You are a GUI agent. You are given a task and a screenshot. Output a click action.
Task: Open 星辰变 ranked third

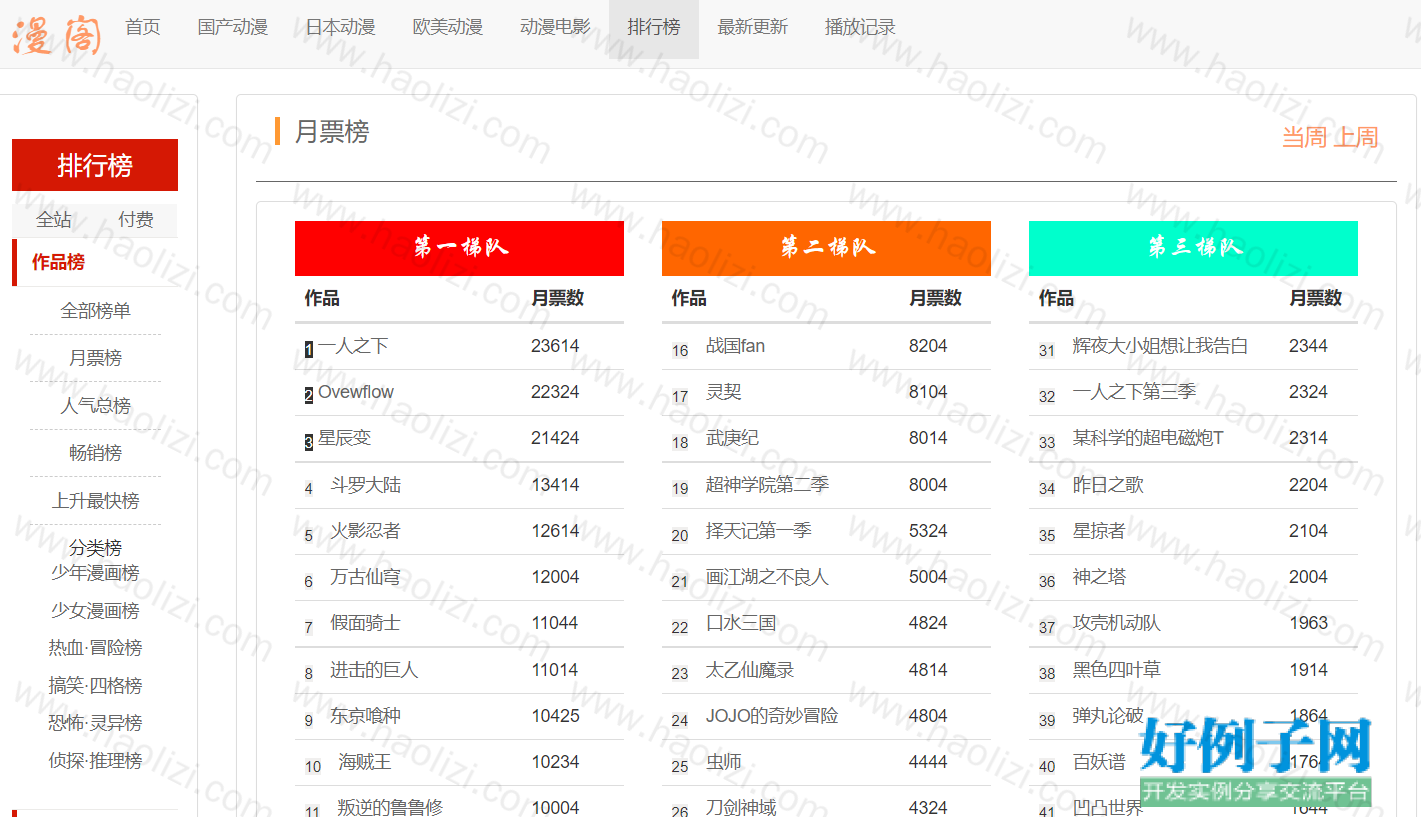pyautogui.click(x=345, y=438)
